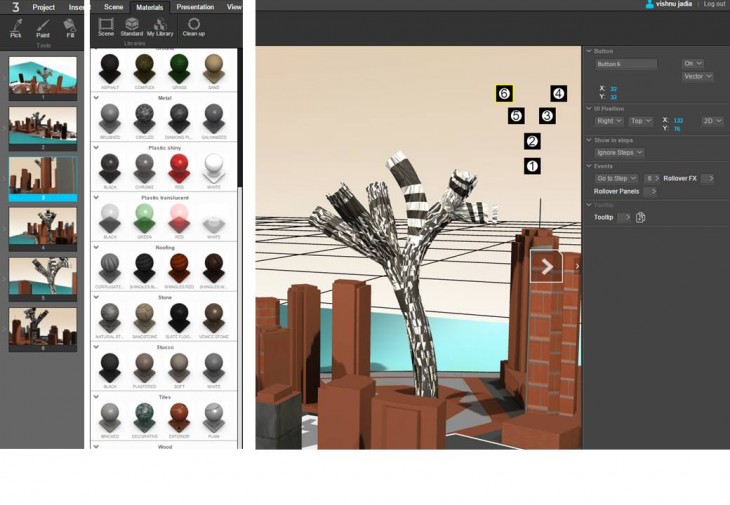Select the Paint tool
This screenshot has height=505, width=730.
click(x=43, y=27)
